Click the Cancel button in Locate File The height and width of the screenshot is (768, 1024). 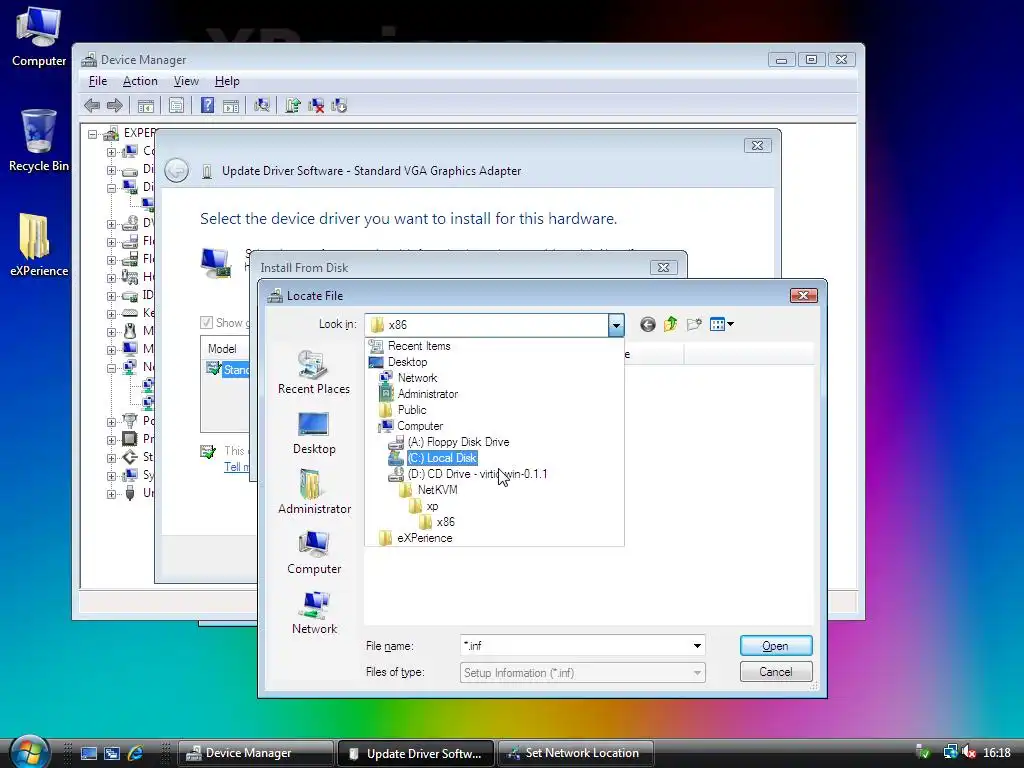[776, 672]
